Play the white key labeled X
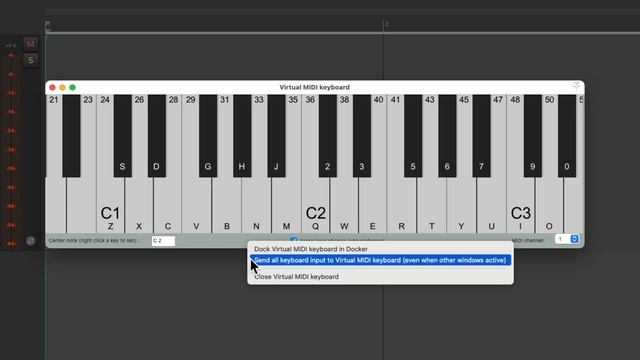 (139, 206)
